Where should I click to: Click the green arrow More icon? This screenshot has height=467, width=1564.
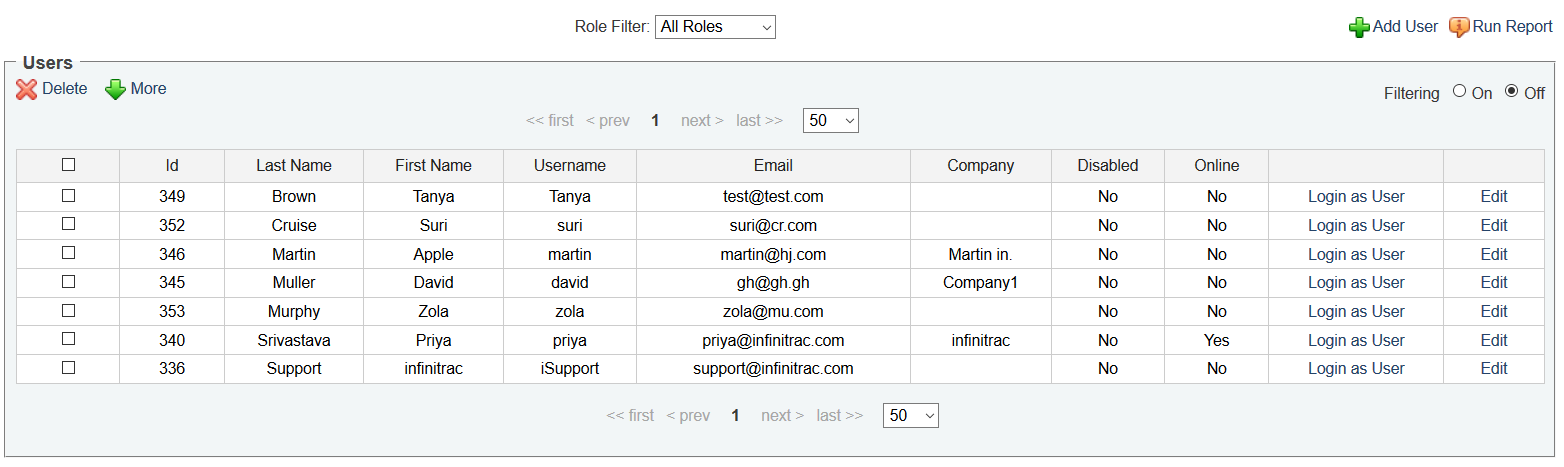[116, 89]
